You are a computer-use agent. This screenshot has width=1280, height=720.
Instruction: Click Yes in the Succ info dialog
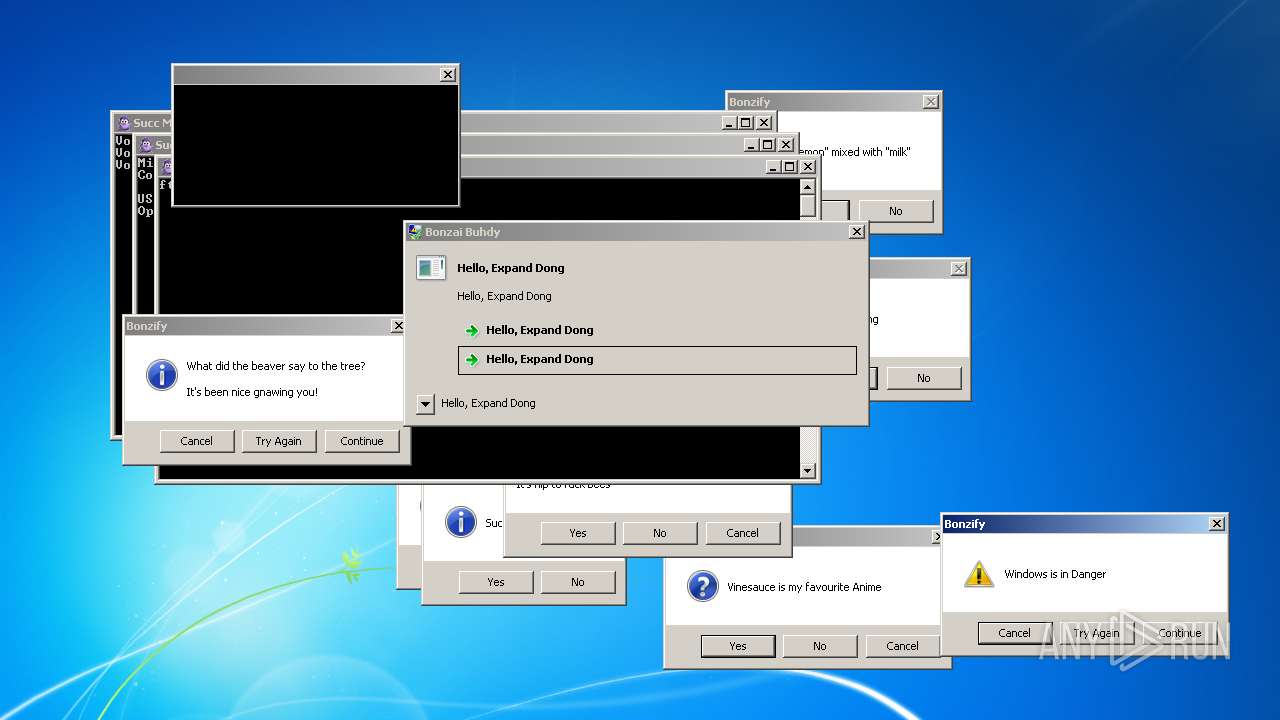[496, 582]
